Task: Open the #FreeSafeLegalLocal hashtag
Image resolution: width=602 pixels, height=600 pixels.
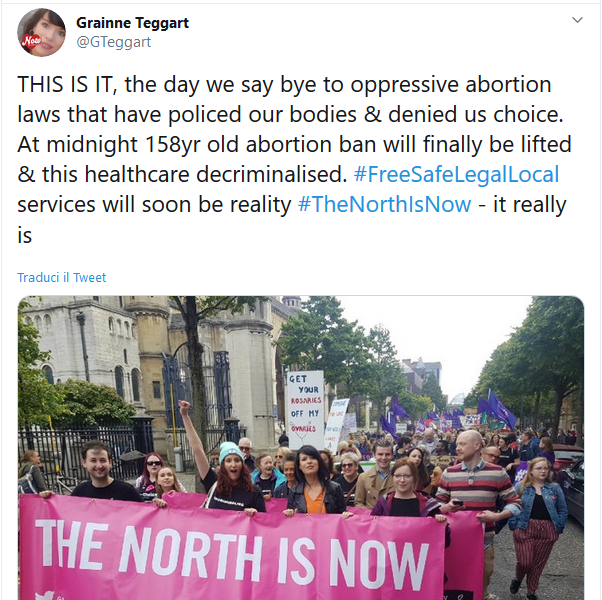Action: 456,174
